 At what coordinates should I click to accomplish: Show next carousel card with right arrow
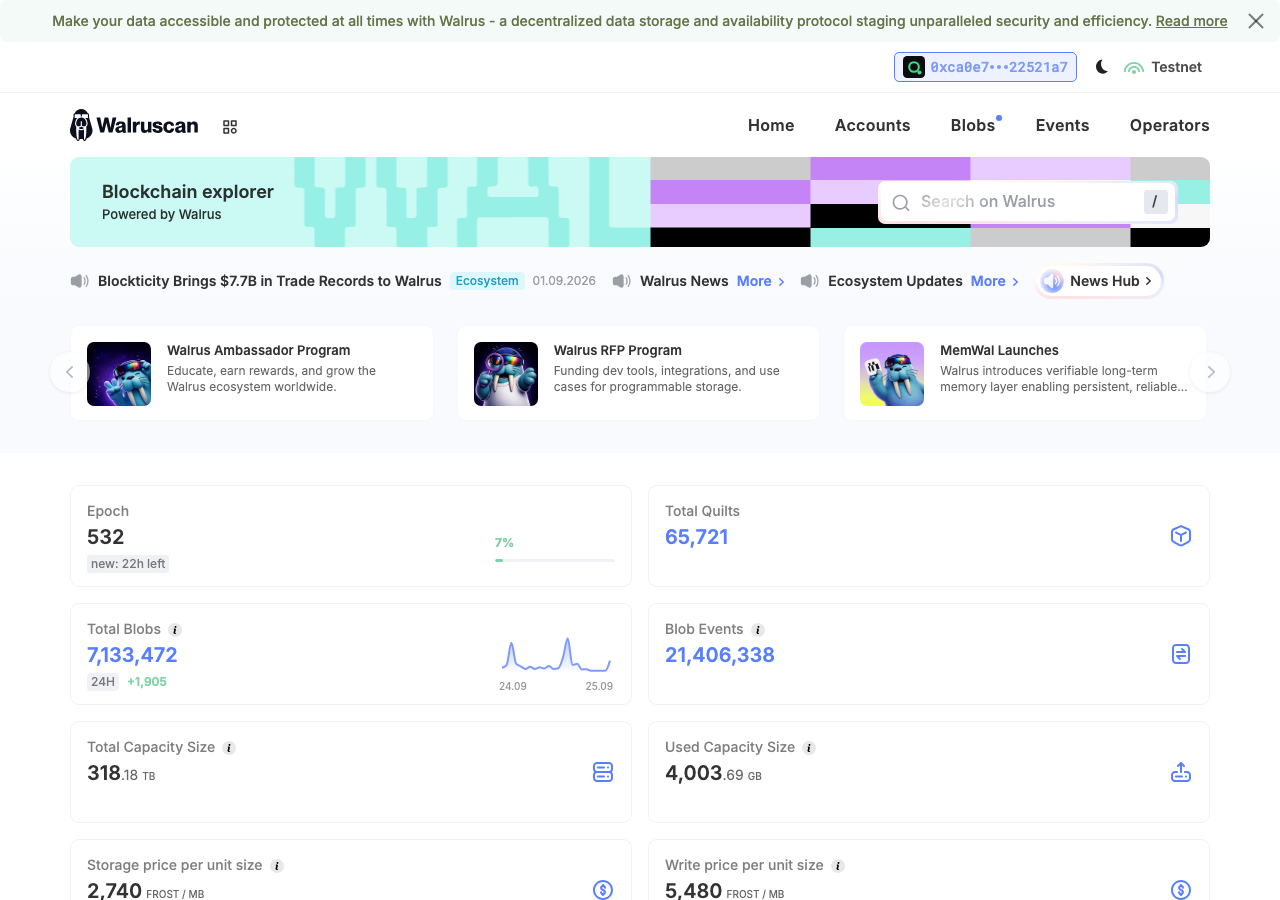click(1211, 372)
